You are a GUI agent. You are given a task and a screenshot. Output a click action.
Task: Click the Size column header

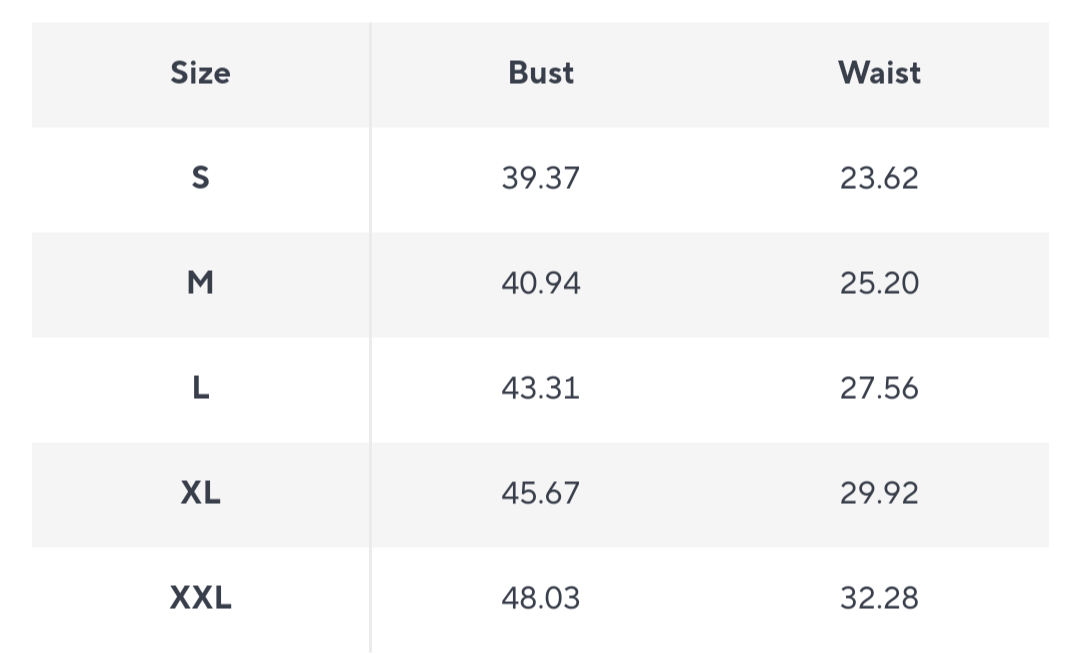click(x=200, y=73)
